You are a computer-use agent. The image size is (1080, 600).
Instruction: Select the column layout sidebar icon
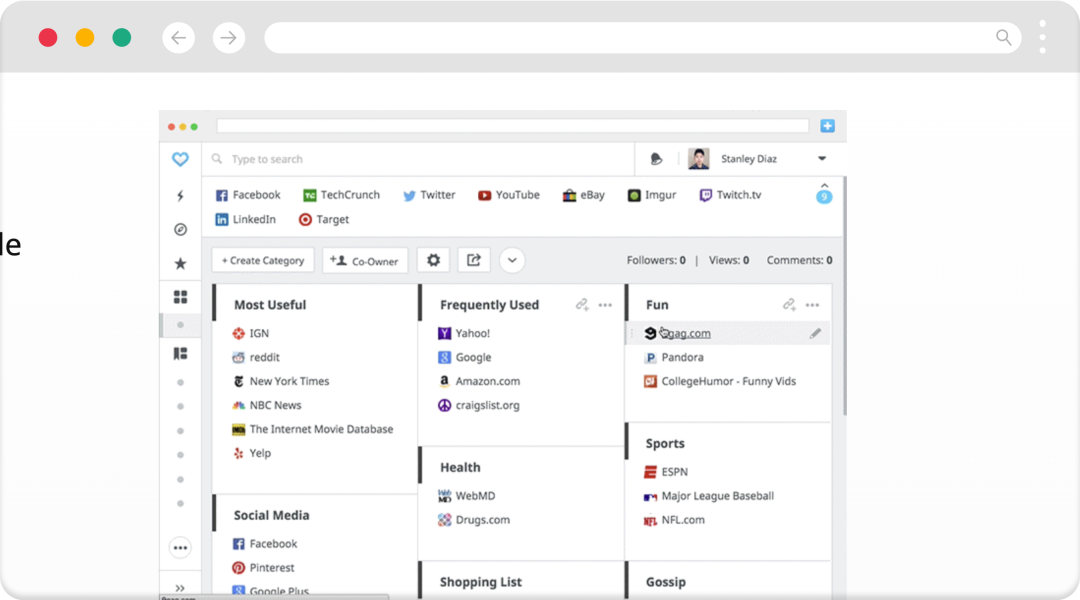coord(180,353)
